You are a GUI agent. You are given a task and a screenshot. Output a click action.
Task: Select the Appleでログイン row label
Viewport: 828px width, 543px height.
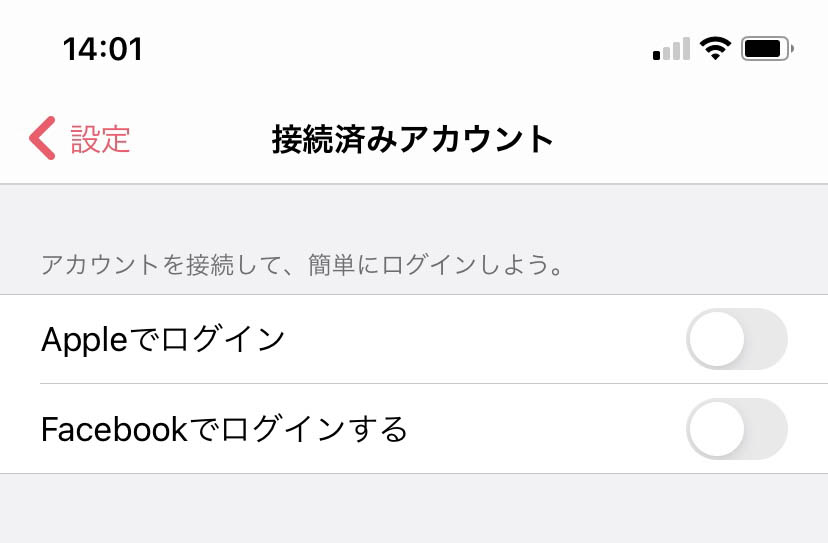coord(163,339)
